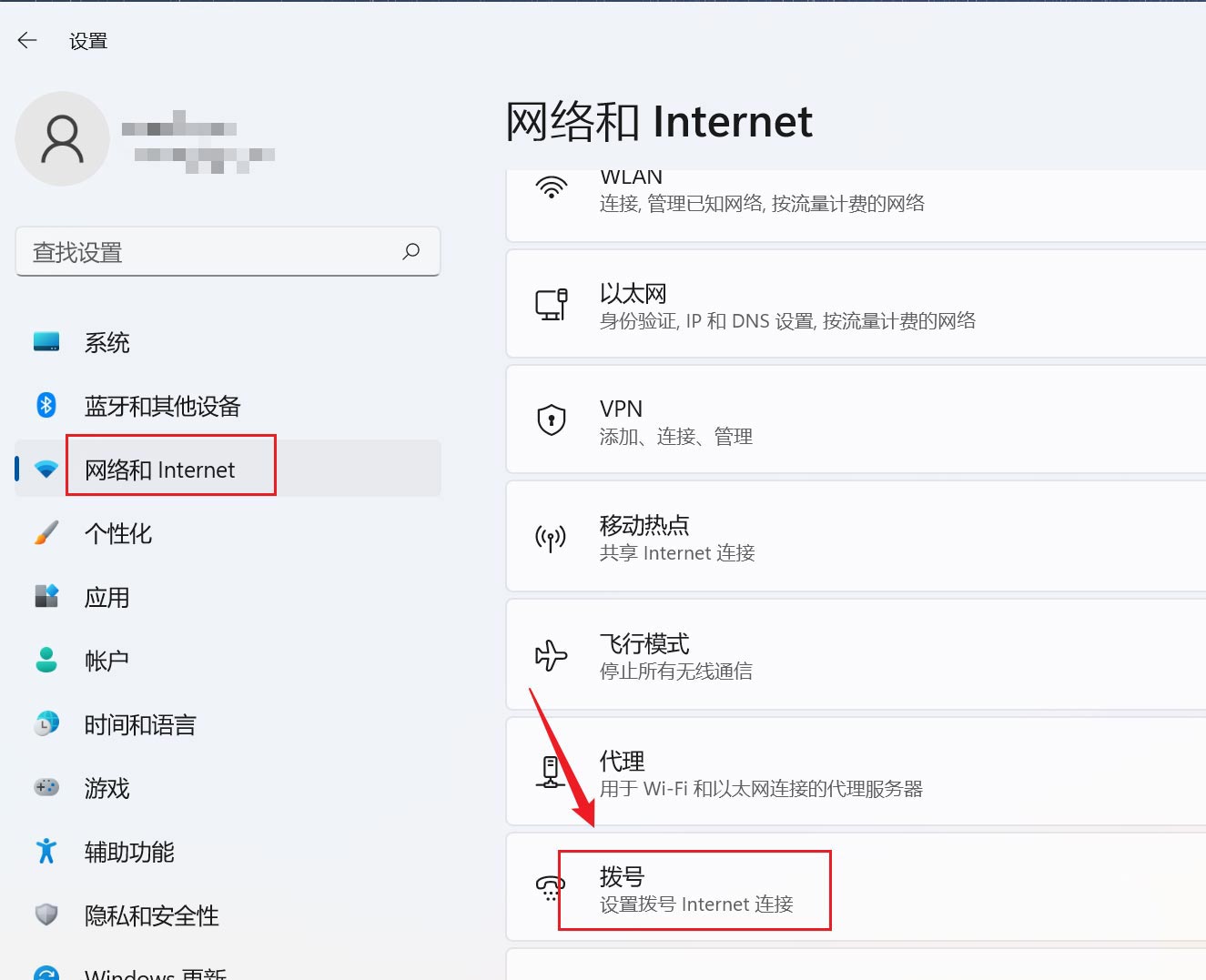Click the 辅助功能 accessibility icon
The height and width of the screenshot is (980, 1206).
pos(46,852)
